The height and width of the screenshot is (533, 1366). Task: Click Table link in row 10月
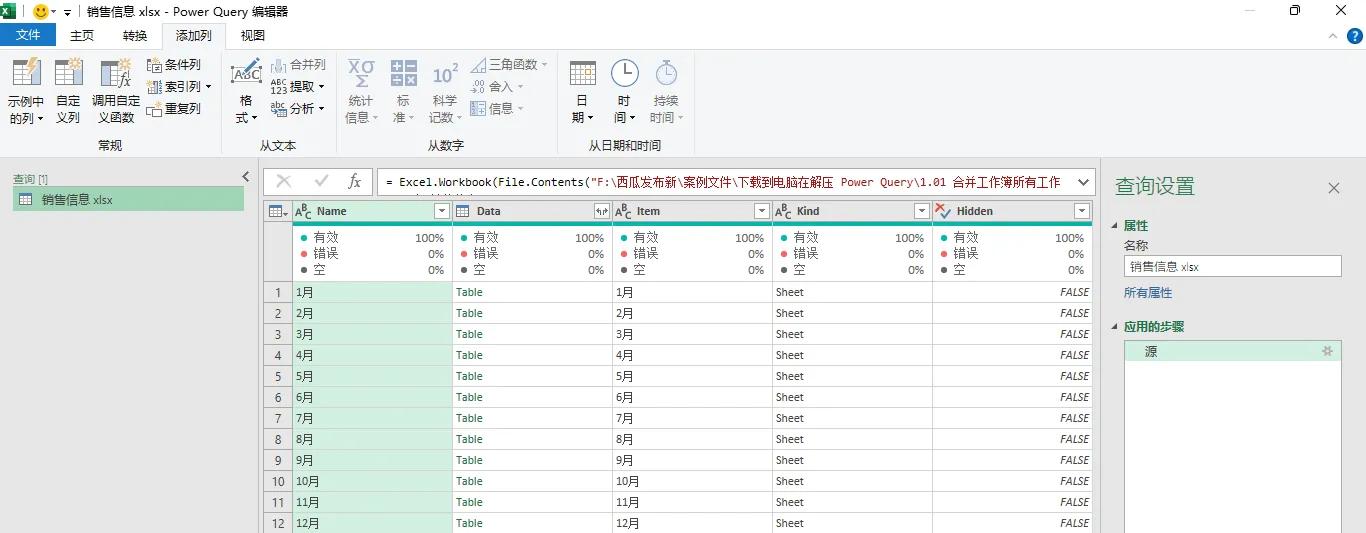point(469,481)
